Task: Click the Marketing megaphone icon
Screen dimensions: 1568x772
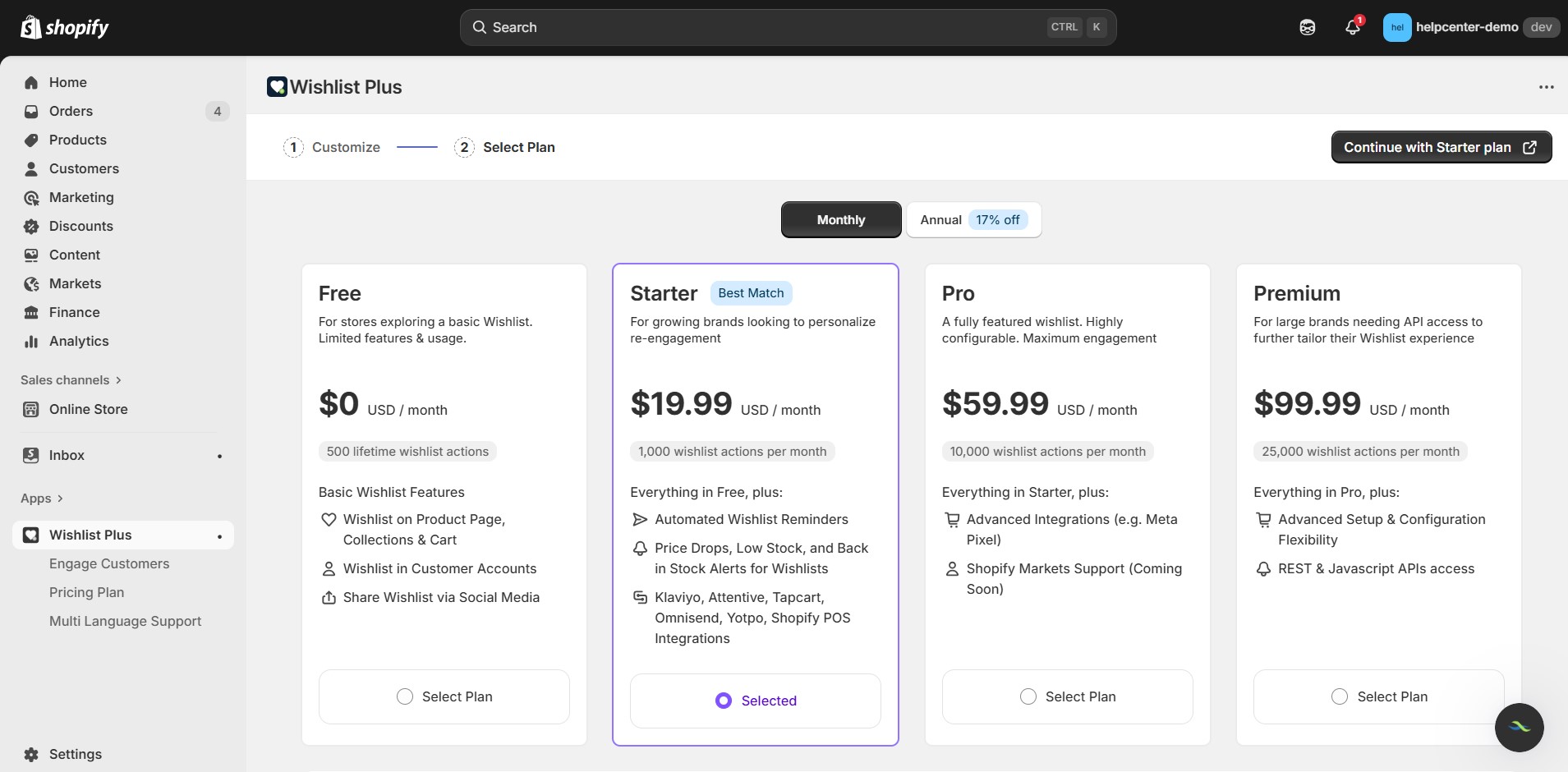Action: click(31, 197)
